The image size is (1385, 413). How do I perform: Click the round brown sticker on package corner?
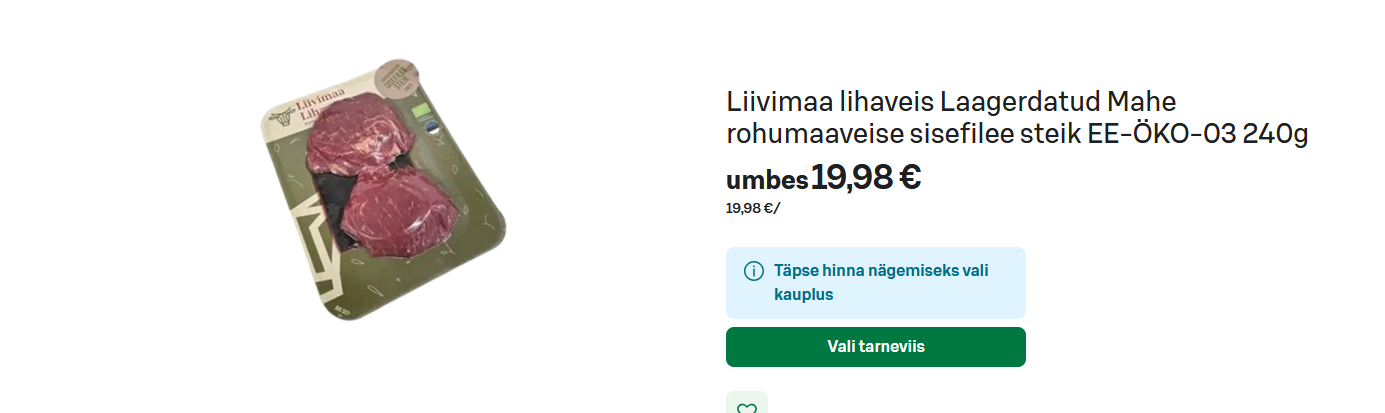point(397,78)
